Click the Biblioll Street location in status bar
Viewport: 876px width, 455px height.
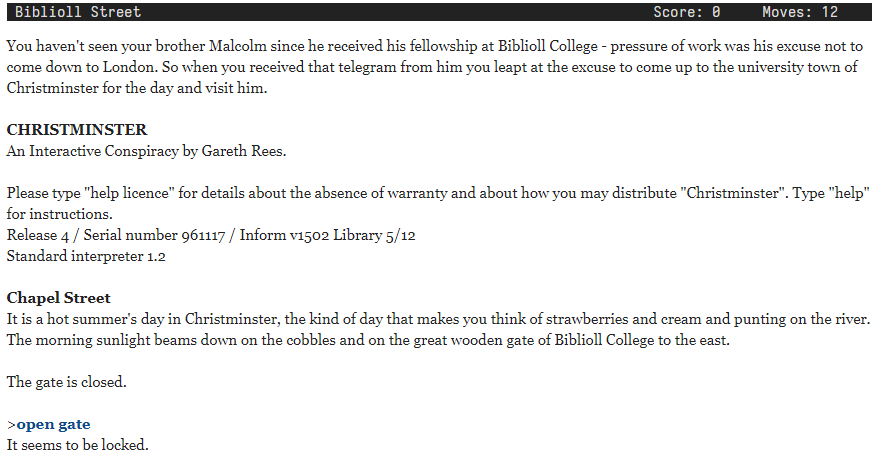[78, 12]
